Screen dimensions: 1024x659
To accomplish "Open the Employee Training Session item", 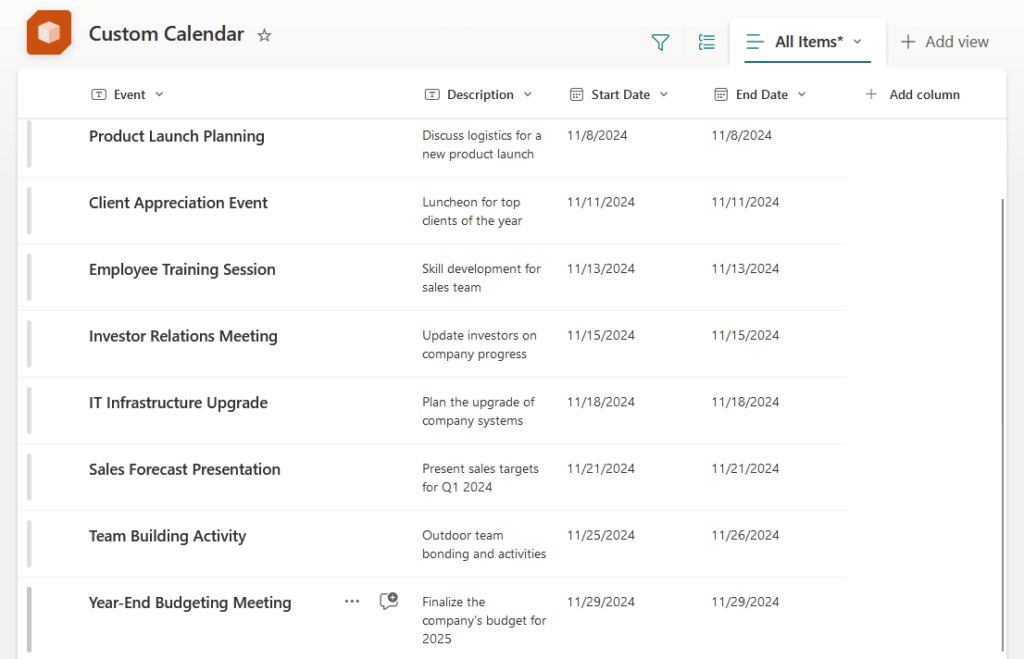I will [x=182, y=270].
